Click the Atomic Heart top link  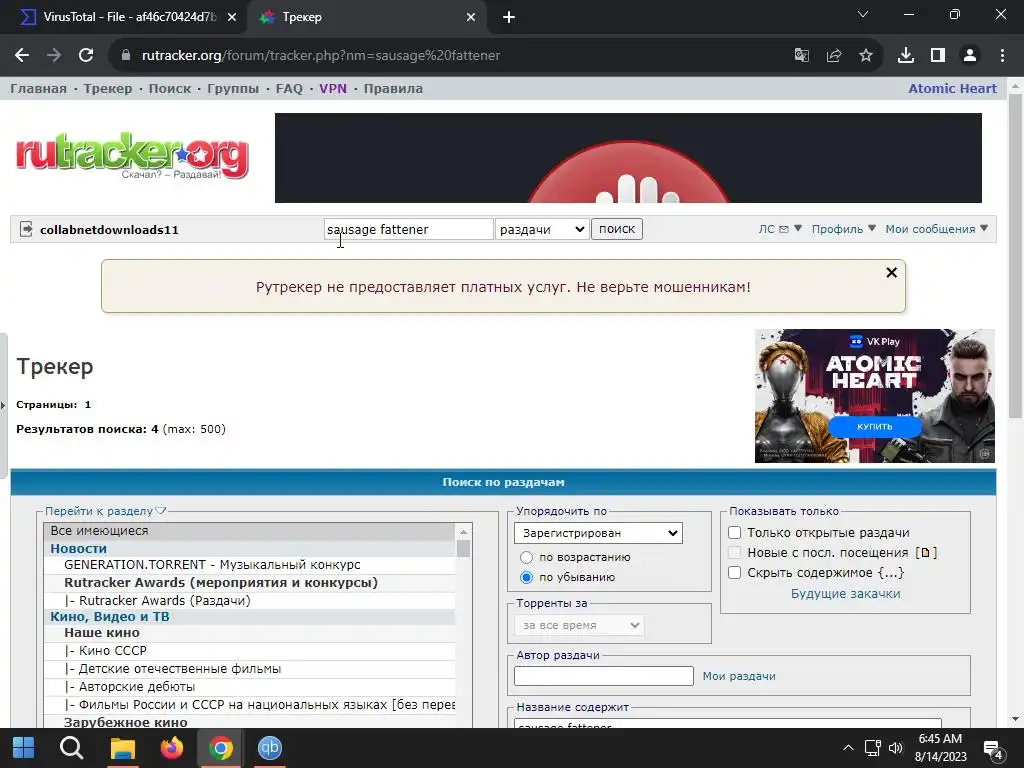[x=952, y=89]
